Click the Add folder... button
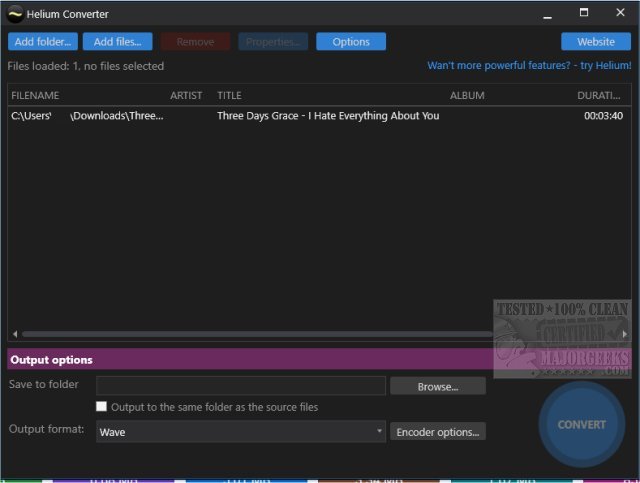The width and height of the screenshot is (640, 483). pos(43,42)
